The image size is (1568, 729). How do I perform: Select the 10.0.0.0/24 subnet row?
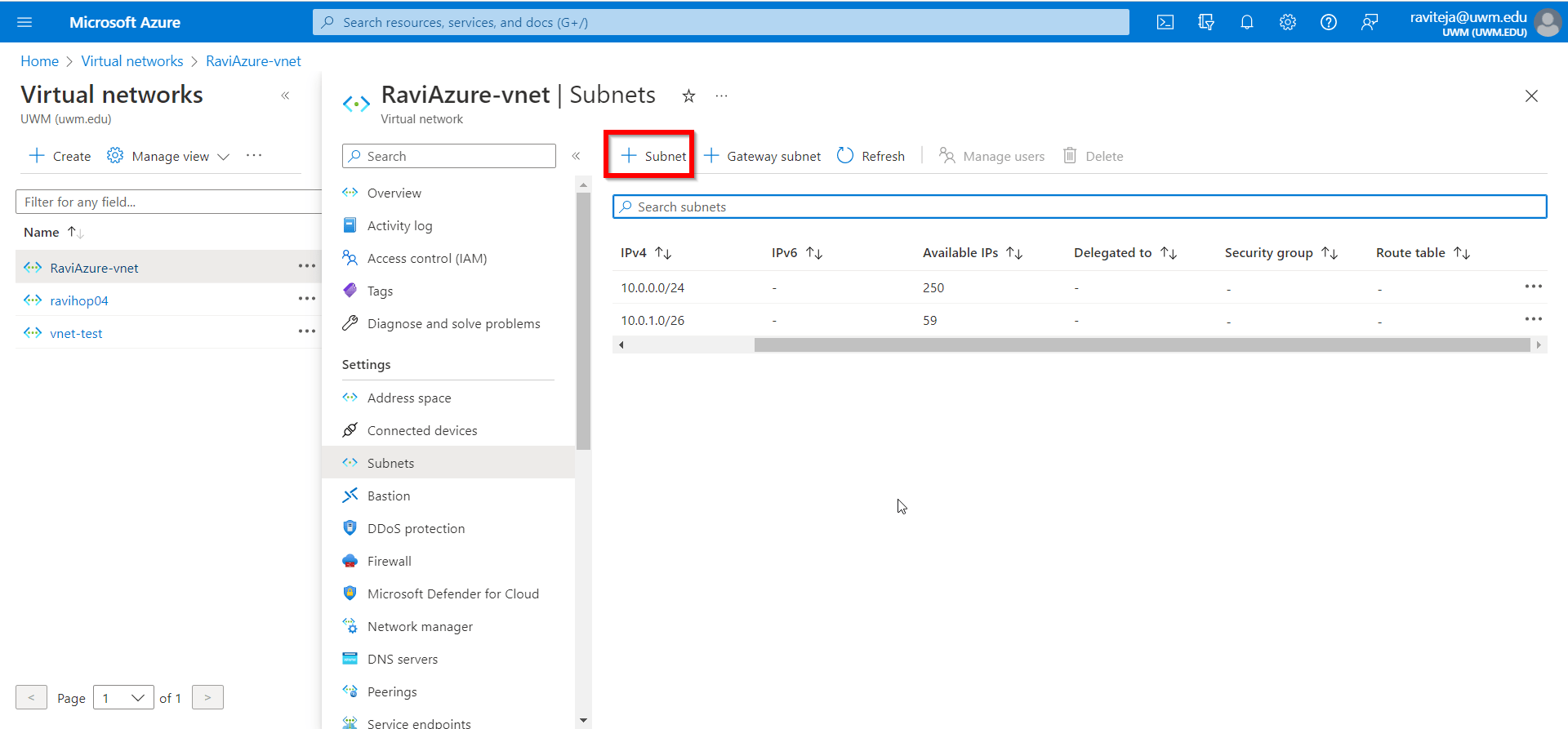(x=1080, y=287)
